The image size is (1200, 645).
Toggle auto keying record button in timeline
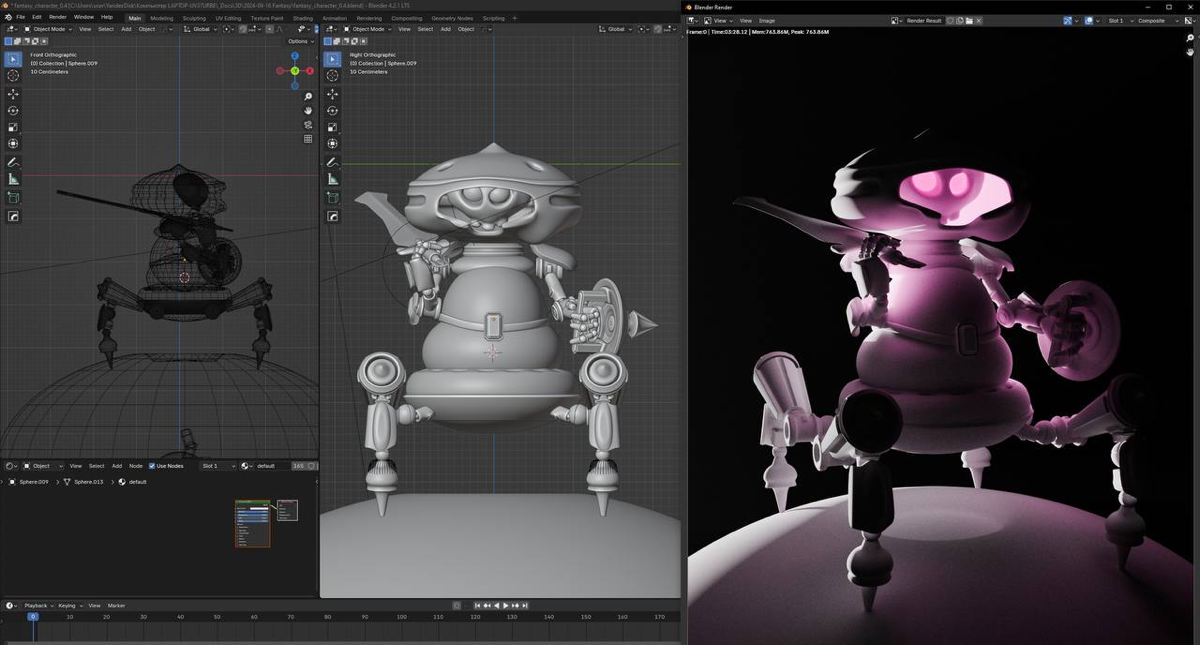[x=457, y=605]
